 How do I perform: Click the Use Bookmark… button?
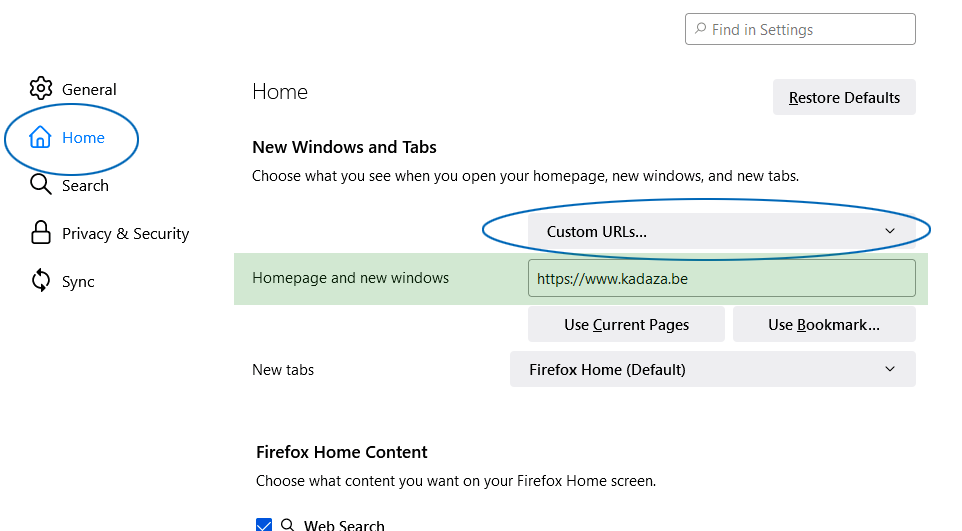tap(824, 325)
